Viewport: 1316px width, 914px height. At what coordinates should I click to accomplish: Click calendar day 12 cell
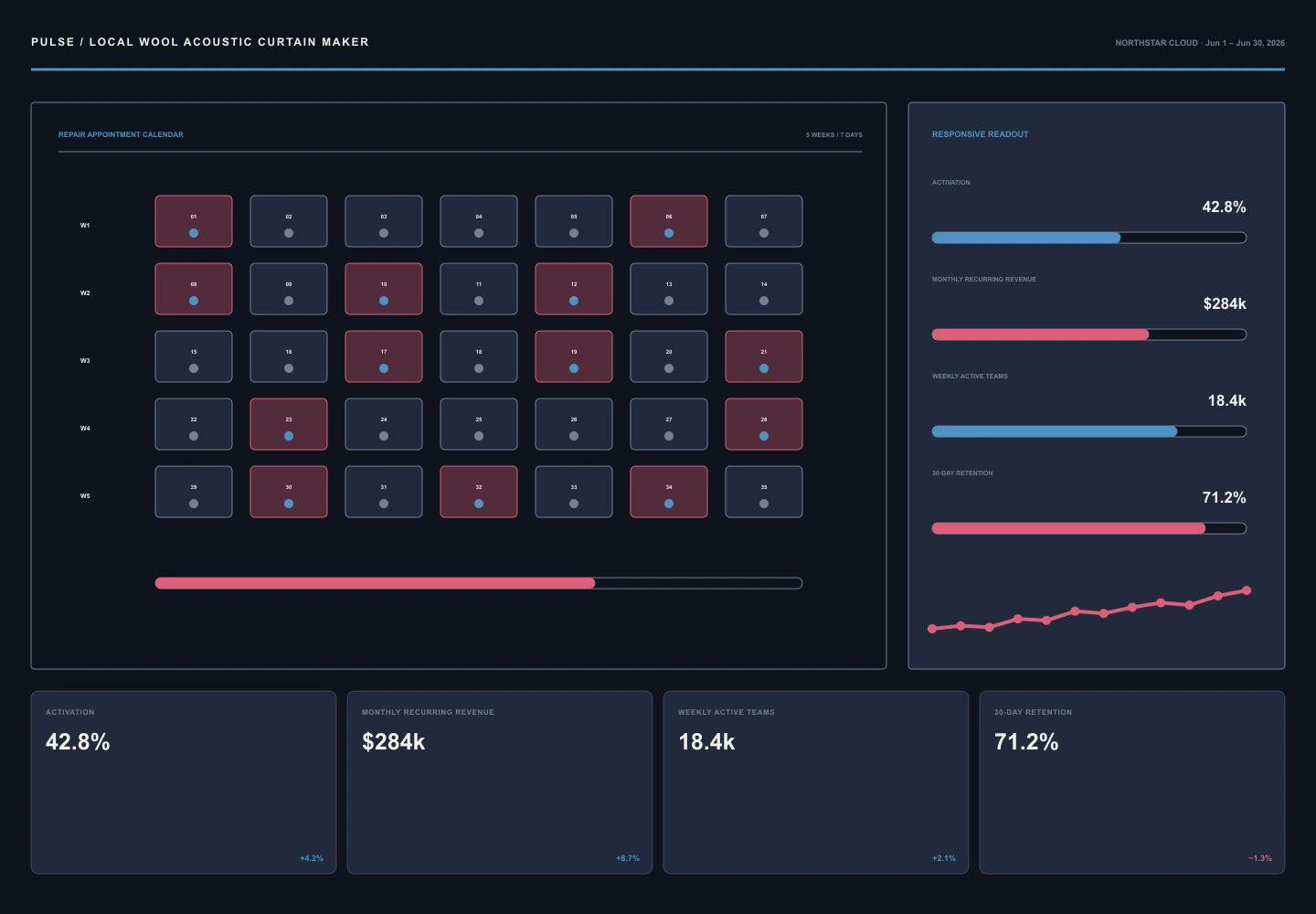pyautogui.click(x=574, y=289)
